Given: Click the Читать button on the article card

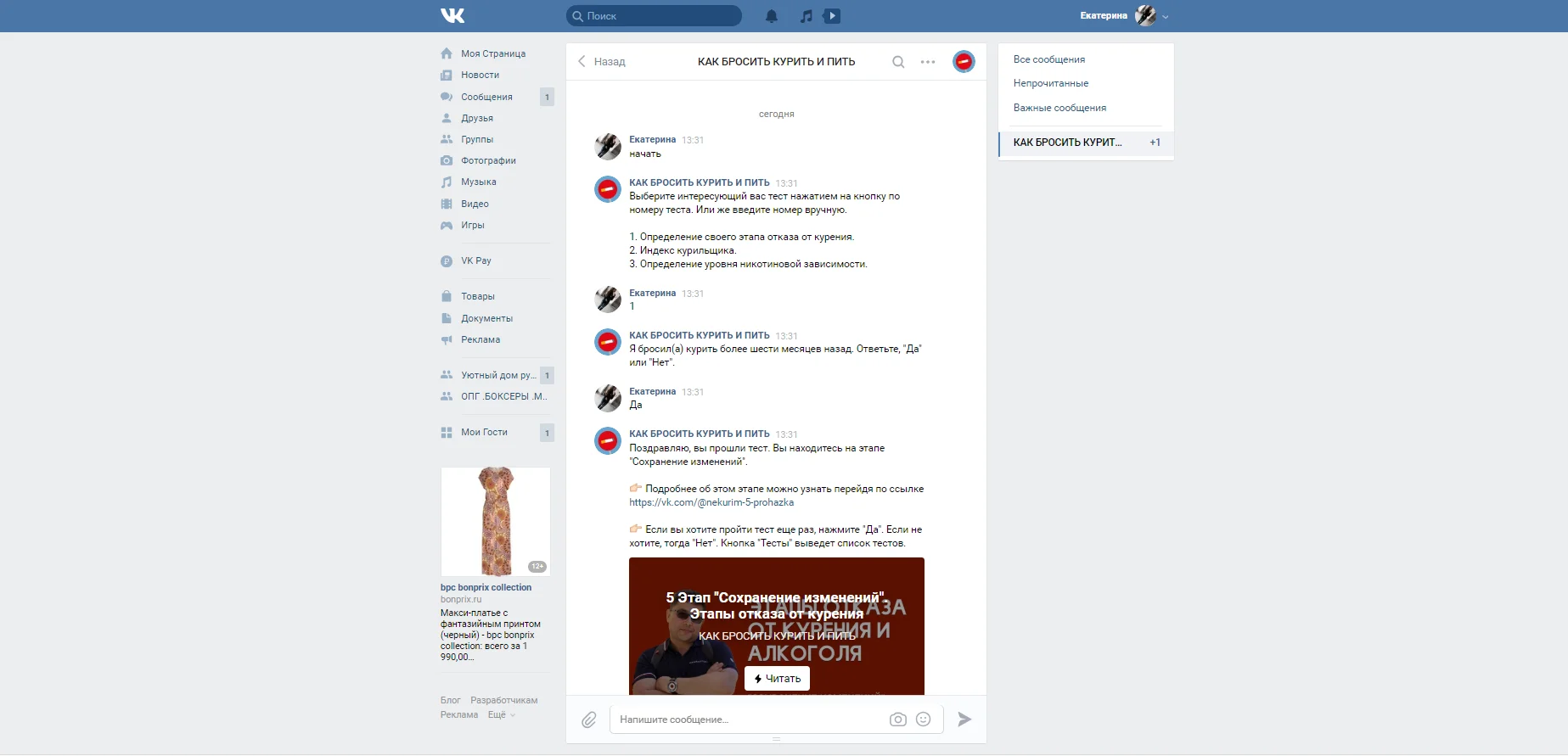Looking at the screenshot, I should (777, 679).
